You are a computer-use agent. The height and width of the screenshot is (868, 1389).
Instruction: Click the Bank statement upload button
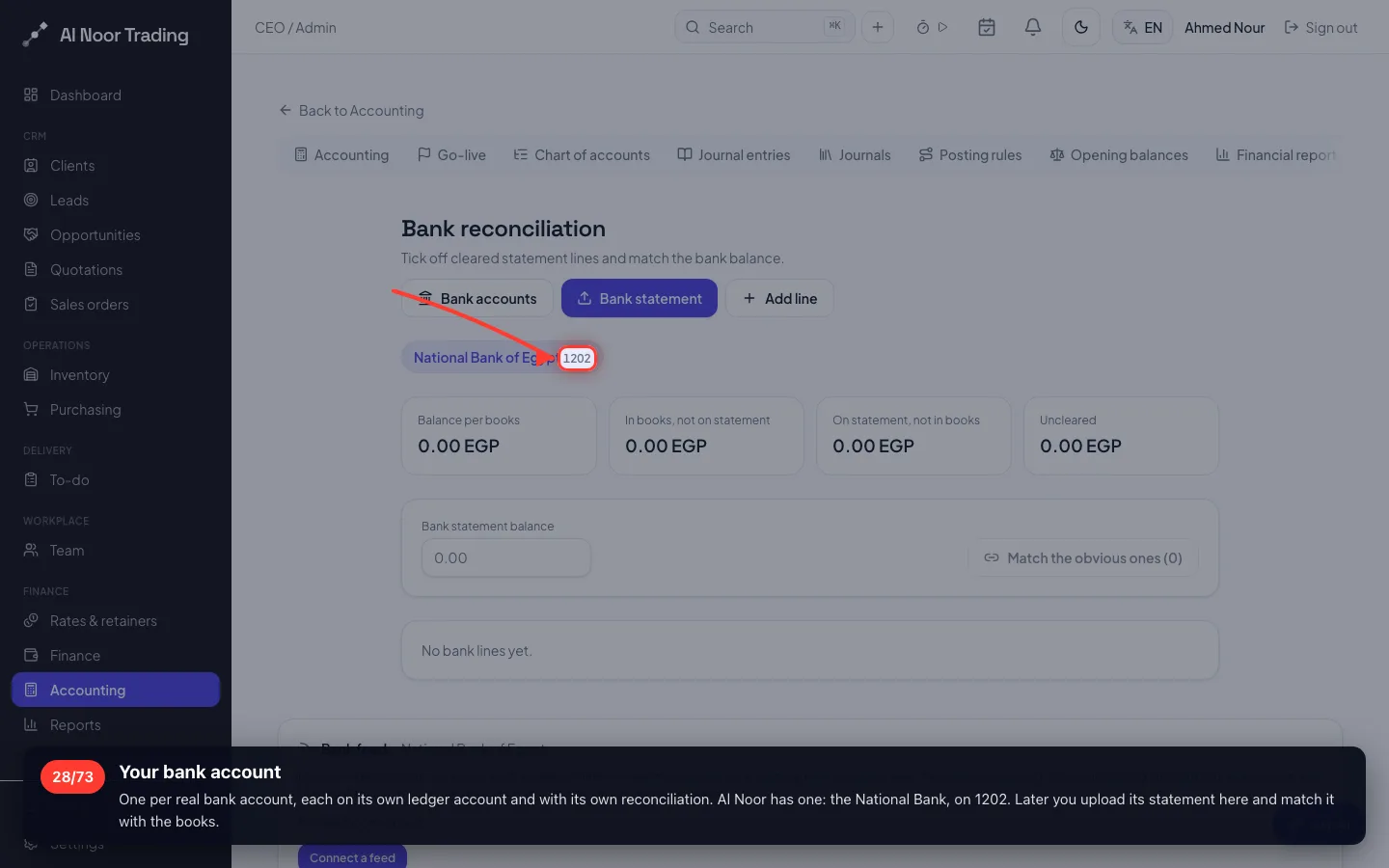pos(640,298)
